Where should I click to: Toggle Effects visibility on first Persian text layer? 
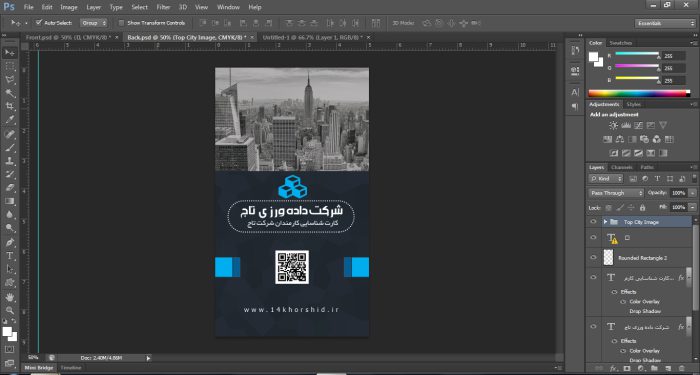tap(614, 292)
